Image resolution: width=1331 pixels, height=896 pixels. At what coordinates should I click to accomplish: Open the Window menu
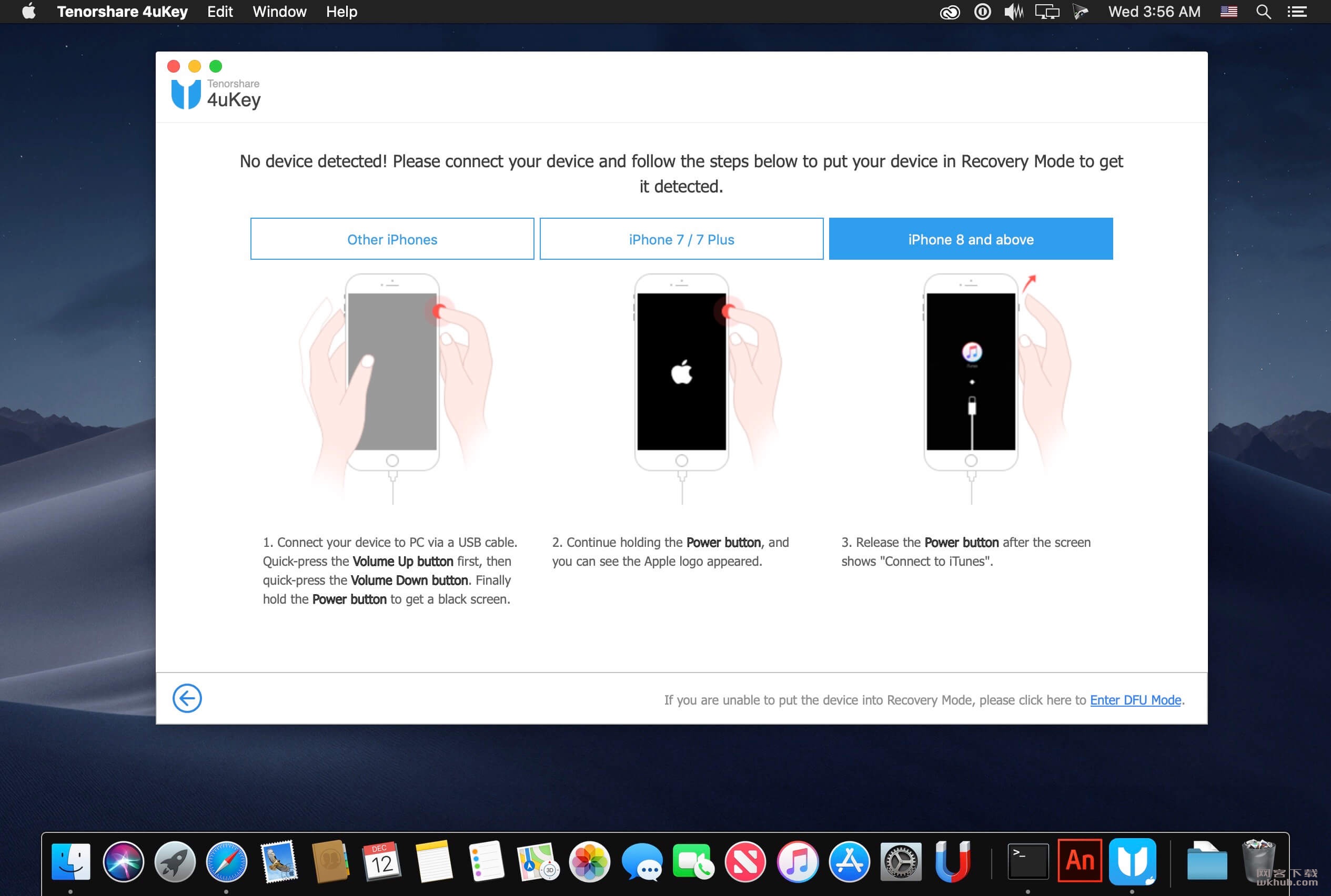point(279,12)
